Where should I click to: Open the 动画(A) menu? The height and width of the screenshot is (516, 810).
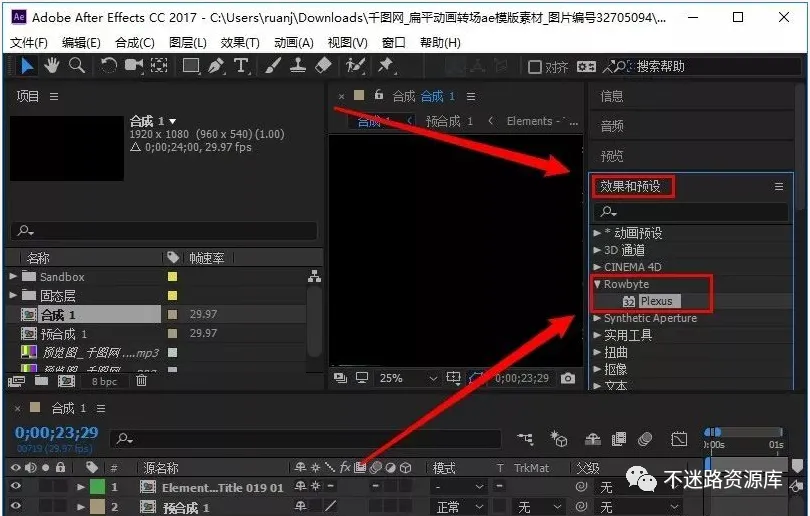[294, 42]
